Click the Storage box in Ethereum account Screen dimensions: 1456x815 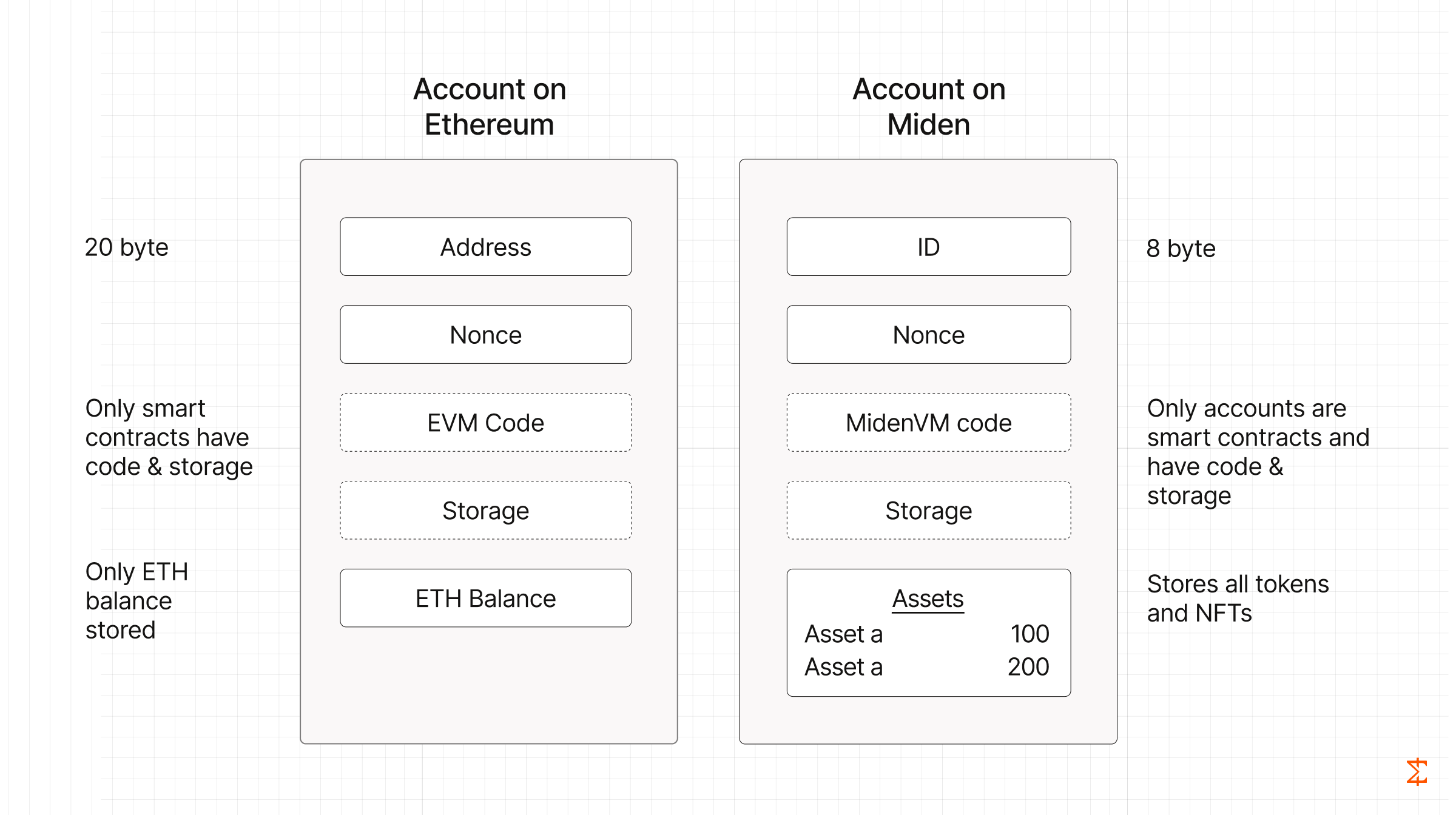point(485,511)
